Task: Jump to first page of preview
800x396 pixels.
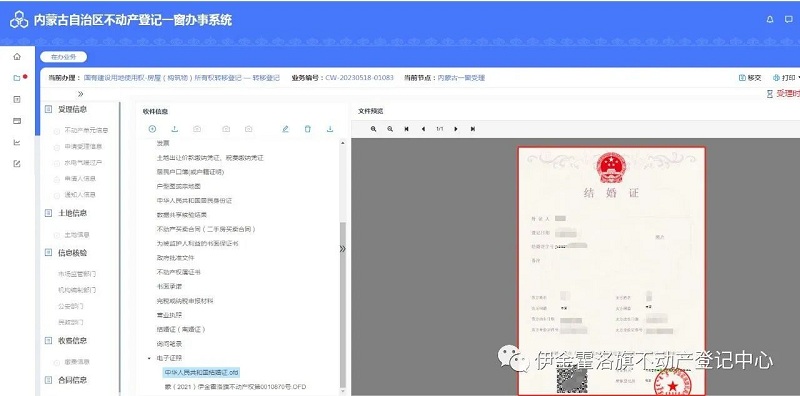Action: click(x=407, y=129)
